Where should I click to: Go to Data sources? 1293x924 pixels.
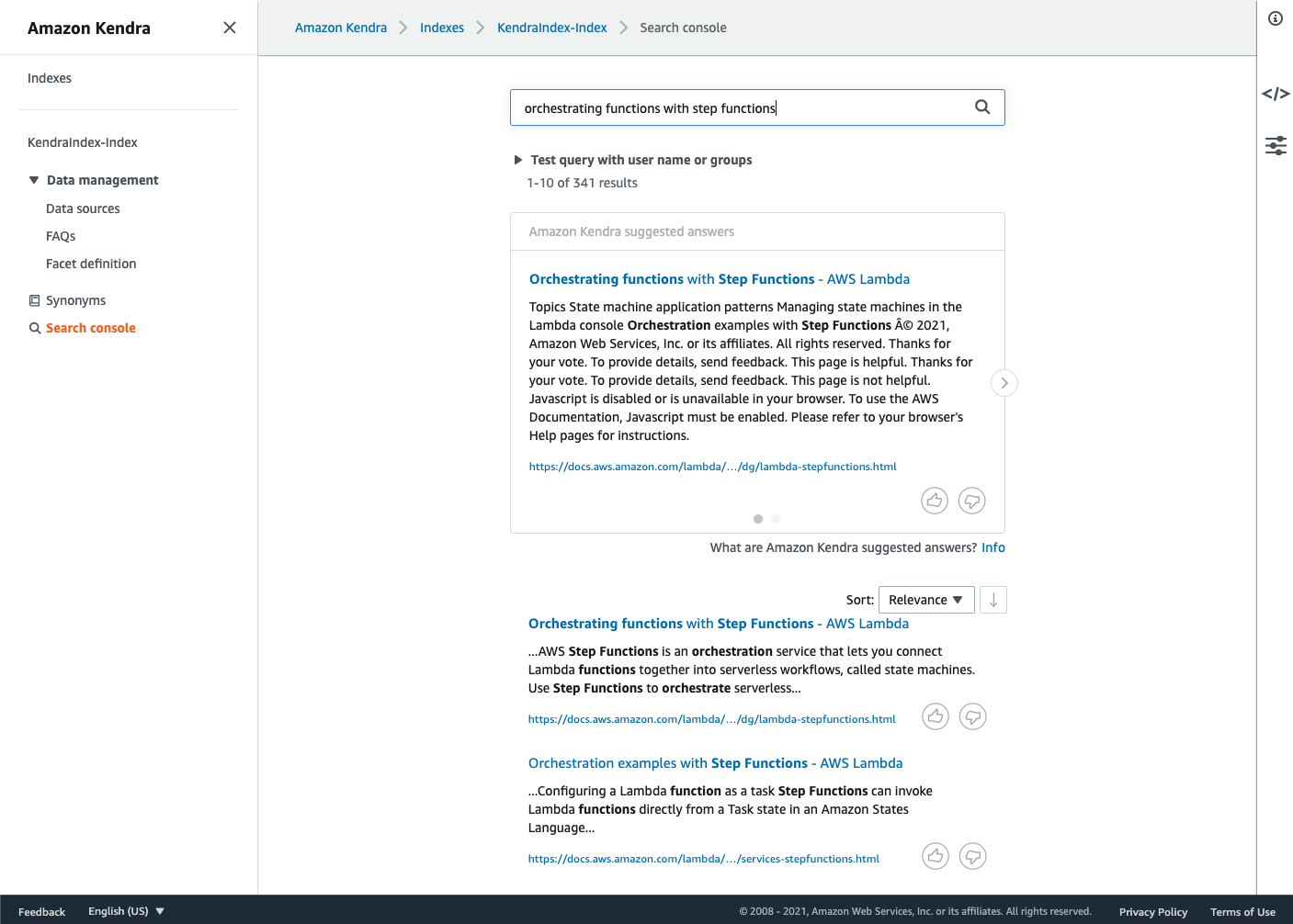click(x=83, y=208)
